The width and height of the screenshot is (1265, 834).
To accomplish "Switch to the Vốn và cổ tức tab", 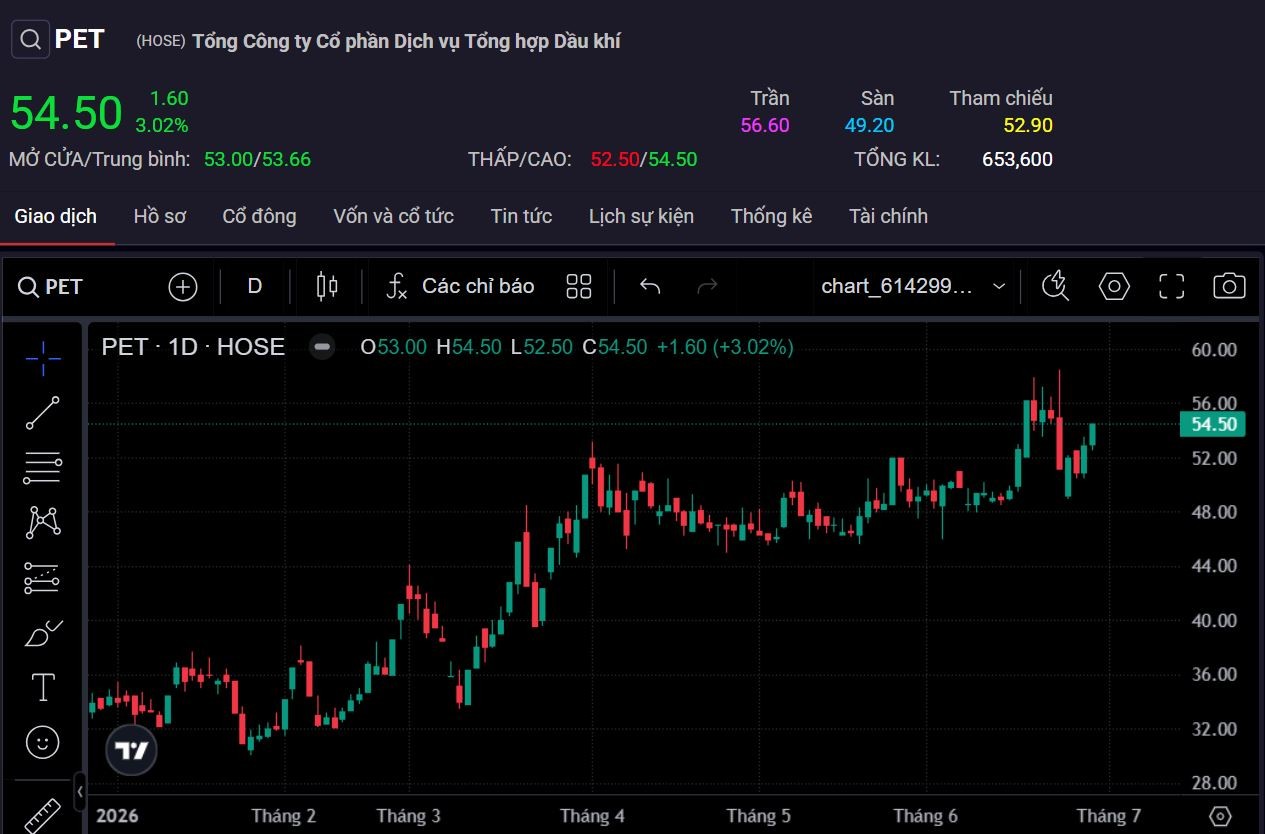I will 393,216.
